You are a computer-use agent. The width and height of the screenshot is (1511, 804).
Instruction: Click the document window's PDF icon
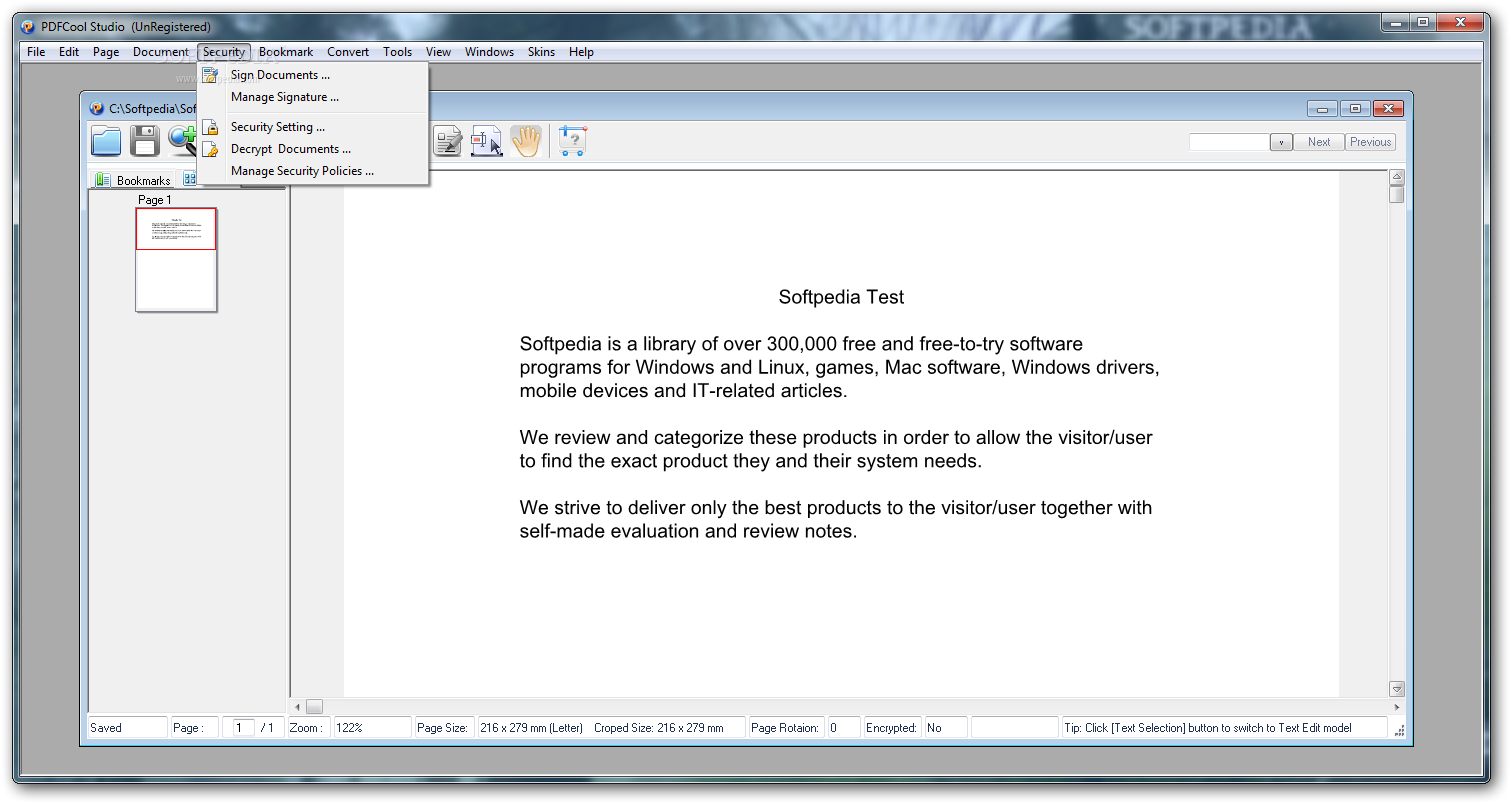[97, 108]
